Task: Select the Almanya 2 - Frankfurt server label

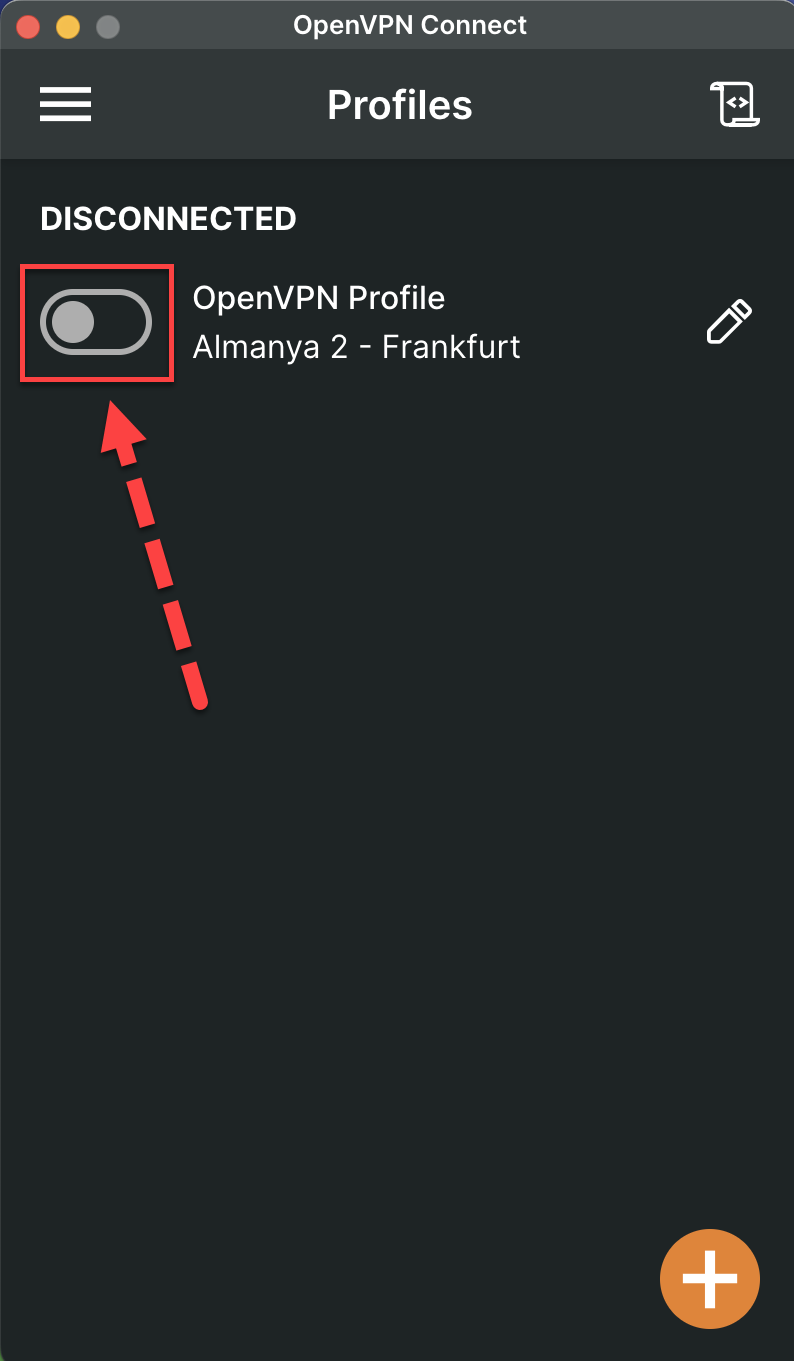Action: point(356,347)
